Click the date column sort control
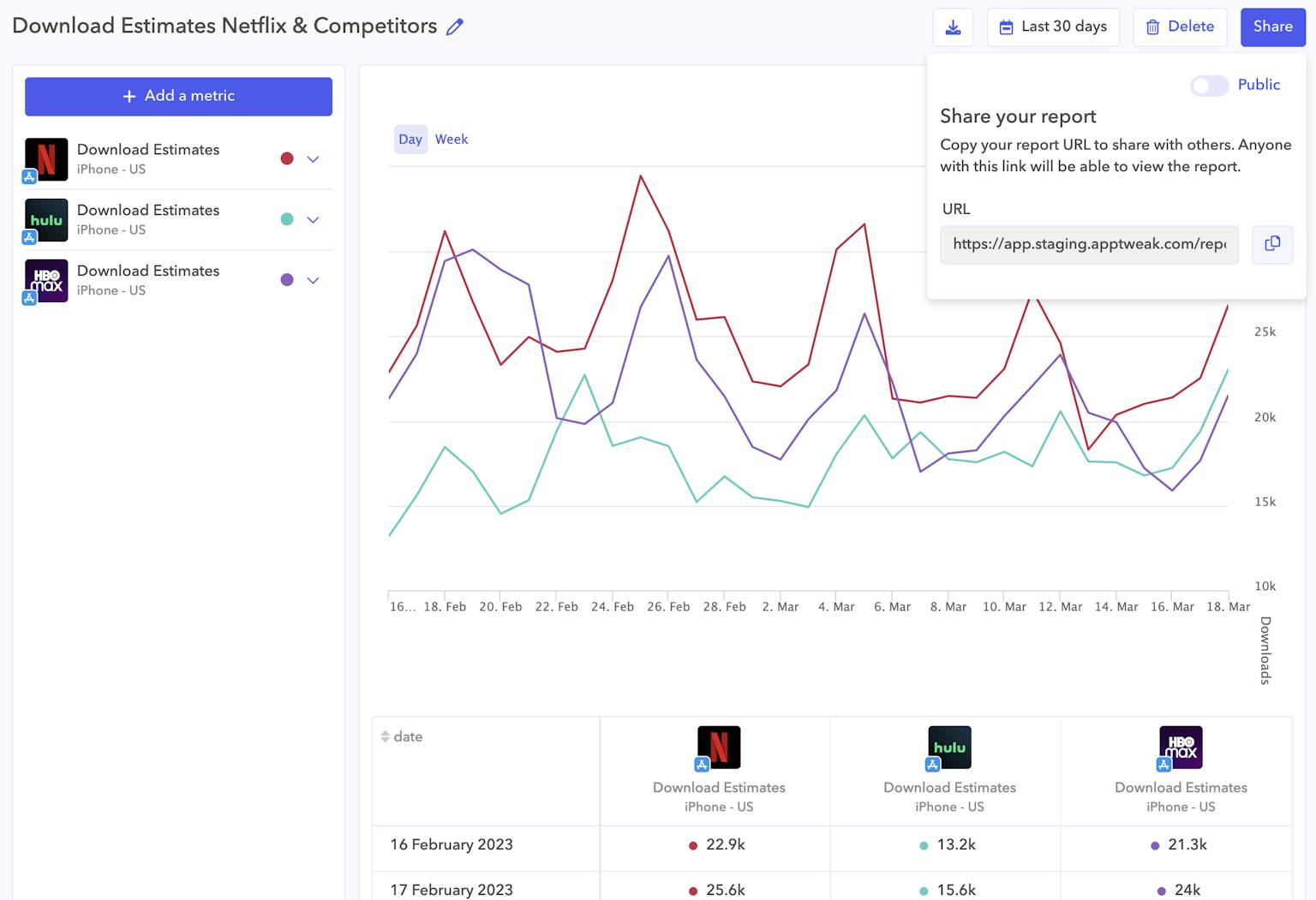The image size is (1316, 900). click(x=385, y=736)
